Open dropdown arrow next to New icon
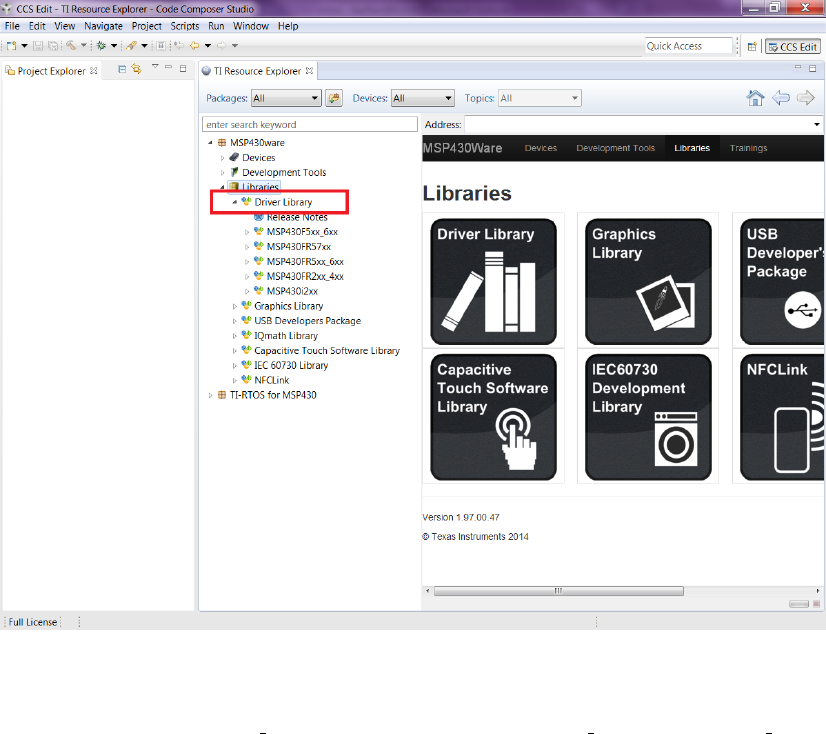826x734 pixels. tap(24, 45)
